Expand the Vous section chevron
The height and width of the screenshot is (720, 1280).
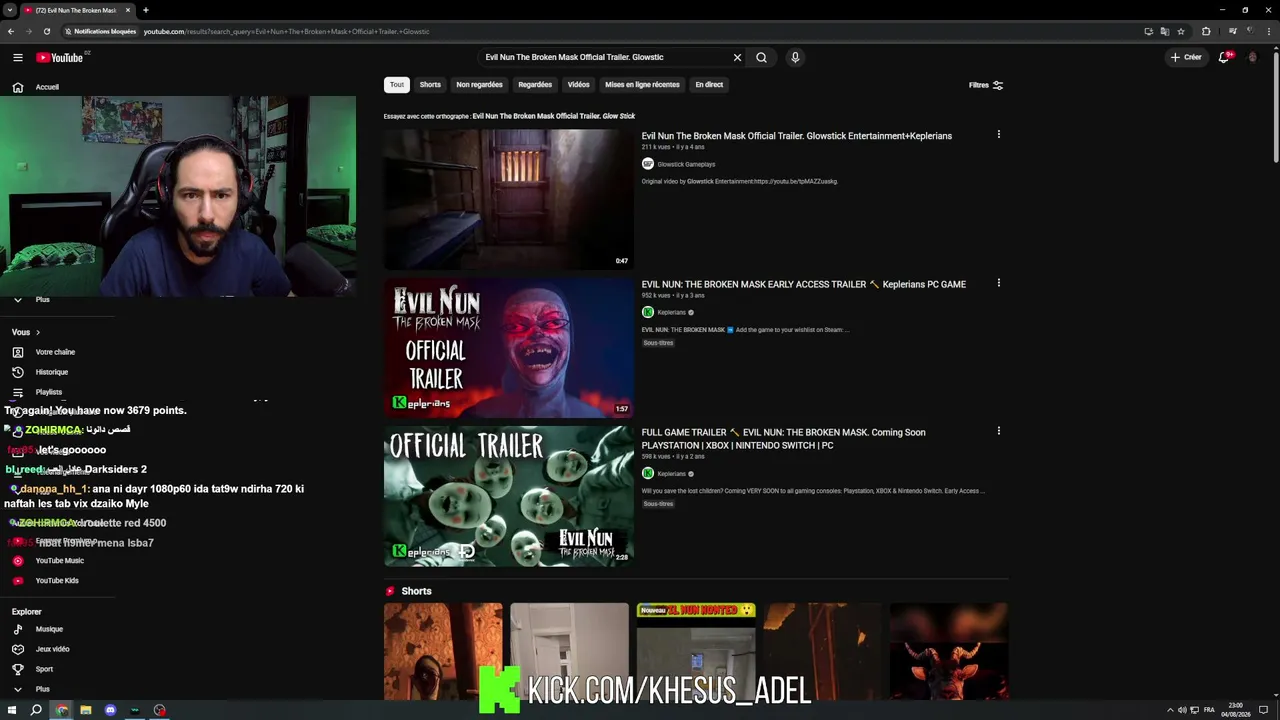(38, 332)
